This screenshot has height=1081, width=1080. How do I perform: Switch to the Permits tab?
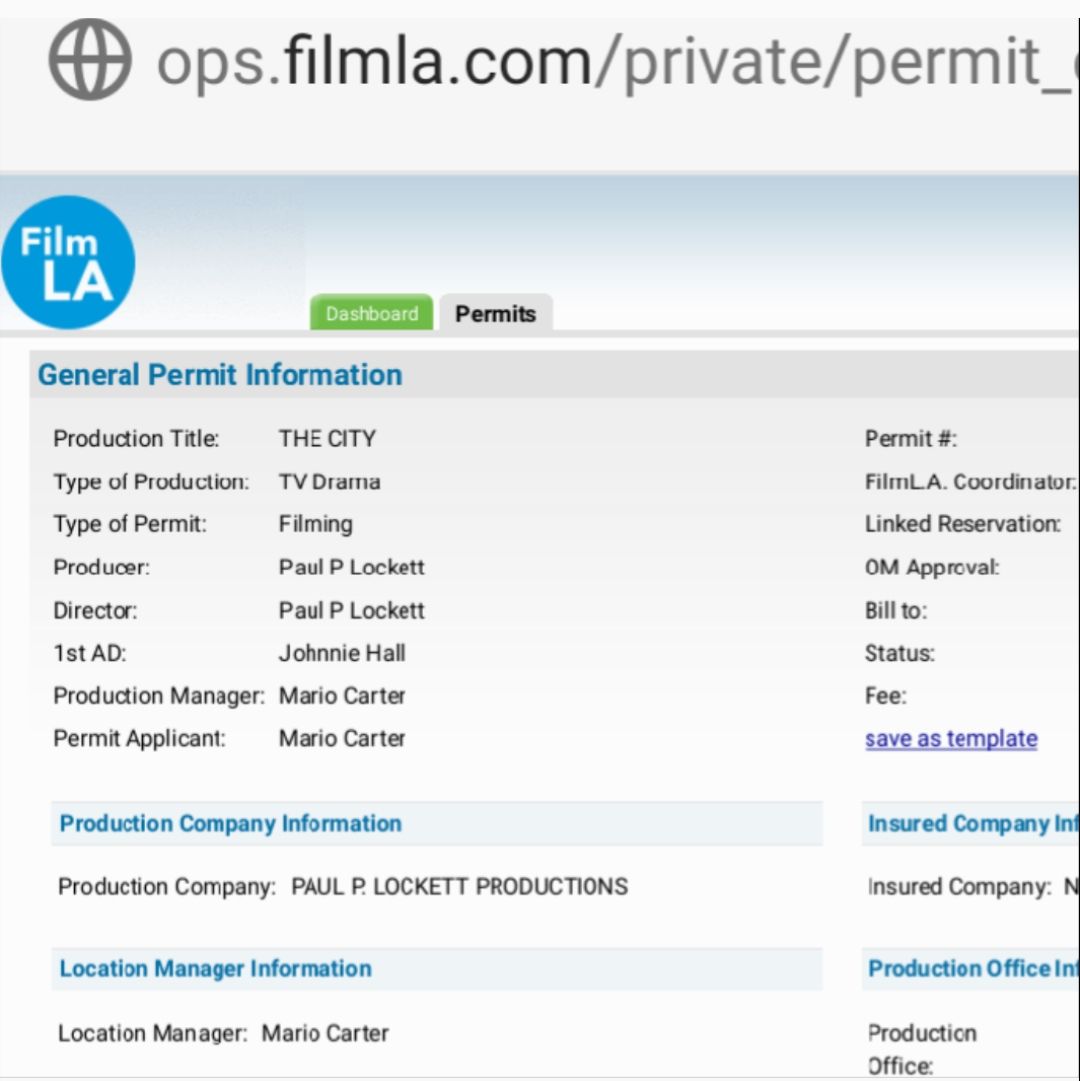(495, 313)
